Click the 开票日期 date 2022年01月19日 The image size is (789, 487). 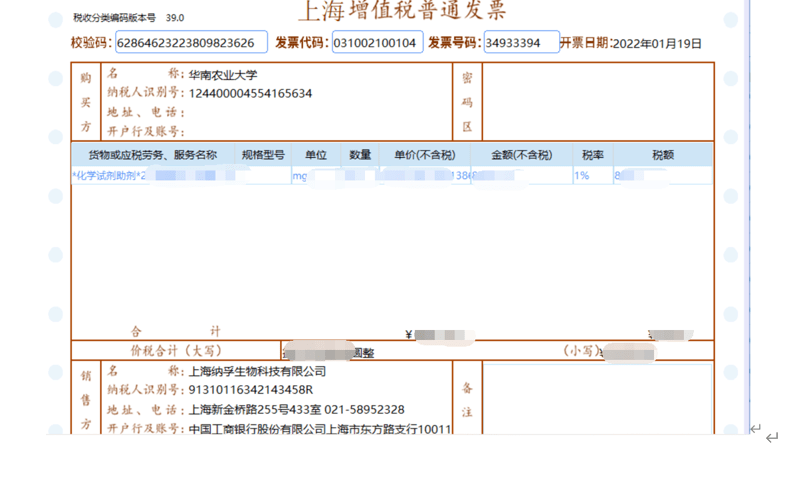[657, 43]
